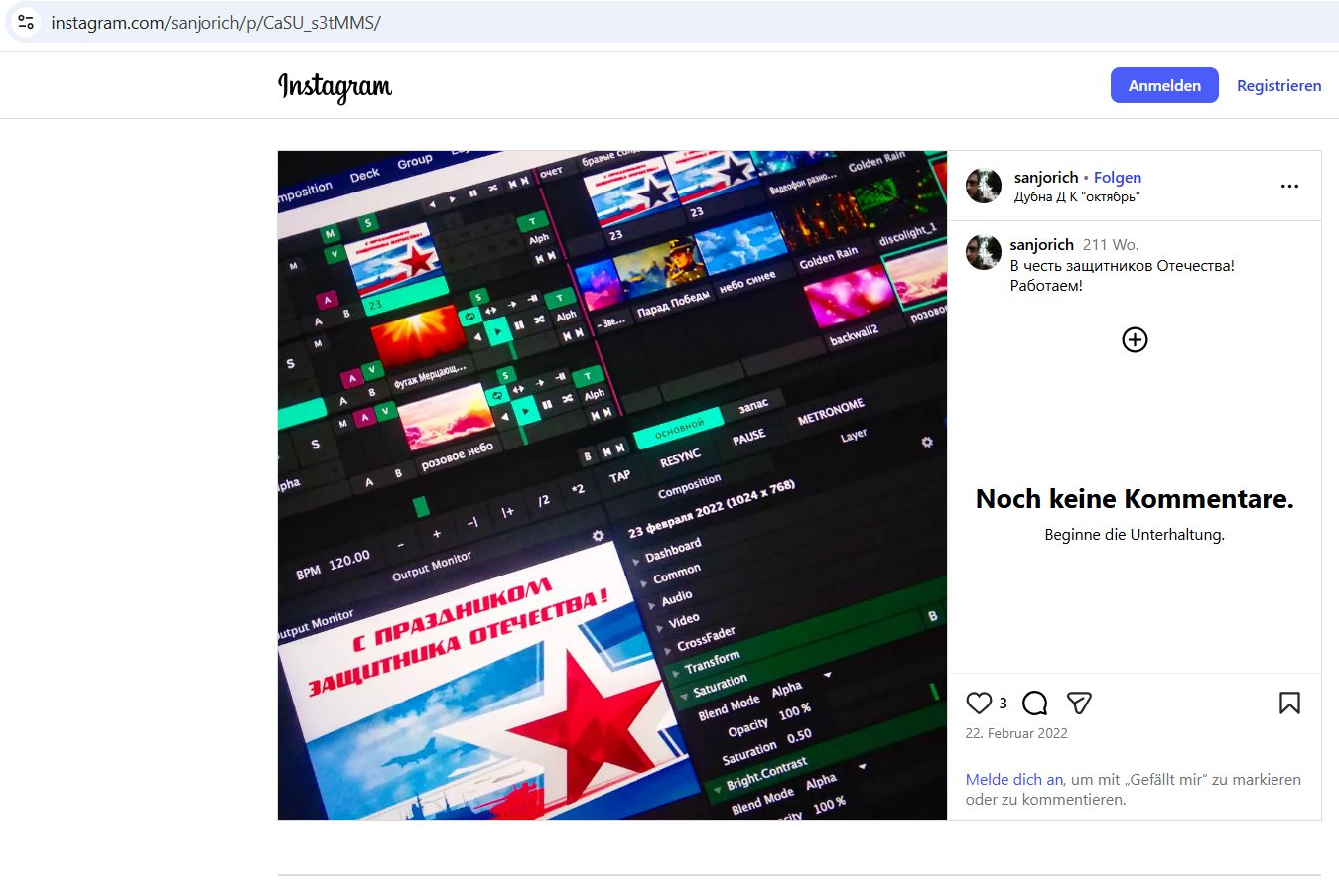Like the post with the heart icon
Image resolution: width=1339 pixels, height=896 pixels.
979,703
